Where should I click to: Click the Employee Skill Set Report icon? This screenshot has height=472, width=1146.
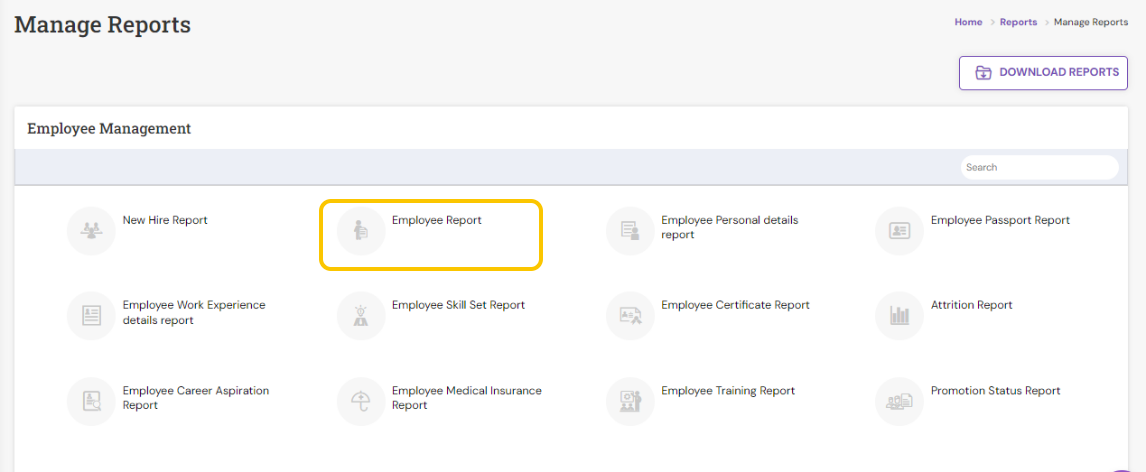pos(361,316)
